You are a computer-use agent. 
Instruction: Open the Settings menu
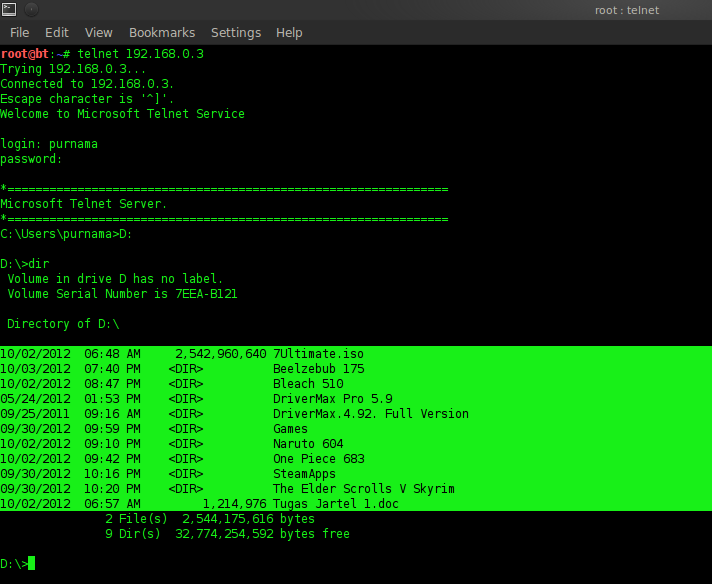click(x=236, y=33)
